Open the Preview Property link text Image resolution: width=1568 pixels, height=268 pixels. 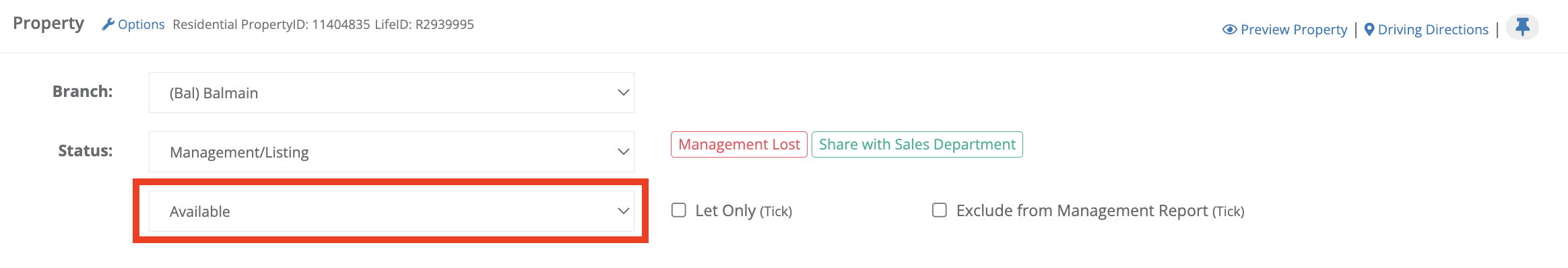(x=1294, y=30)
